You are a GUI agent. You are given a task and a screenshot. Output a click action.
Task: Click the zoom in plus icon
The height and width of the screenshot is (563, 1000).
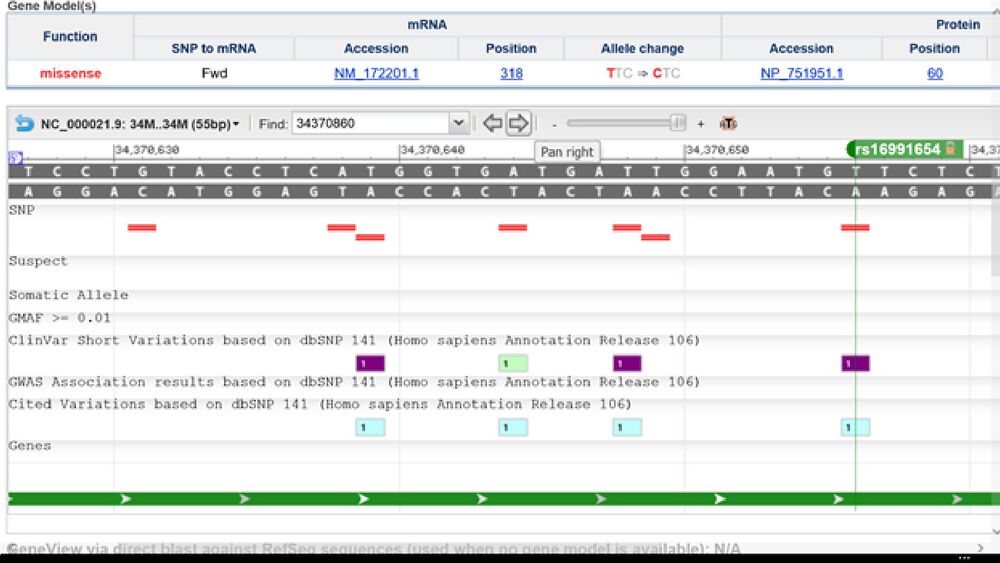(701, 124)
